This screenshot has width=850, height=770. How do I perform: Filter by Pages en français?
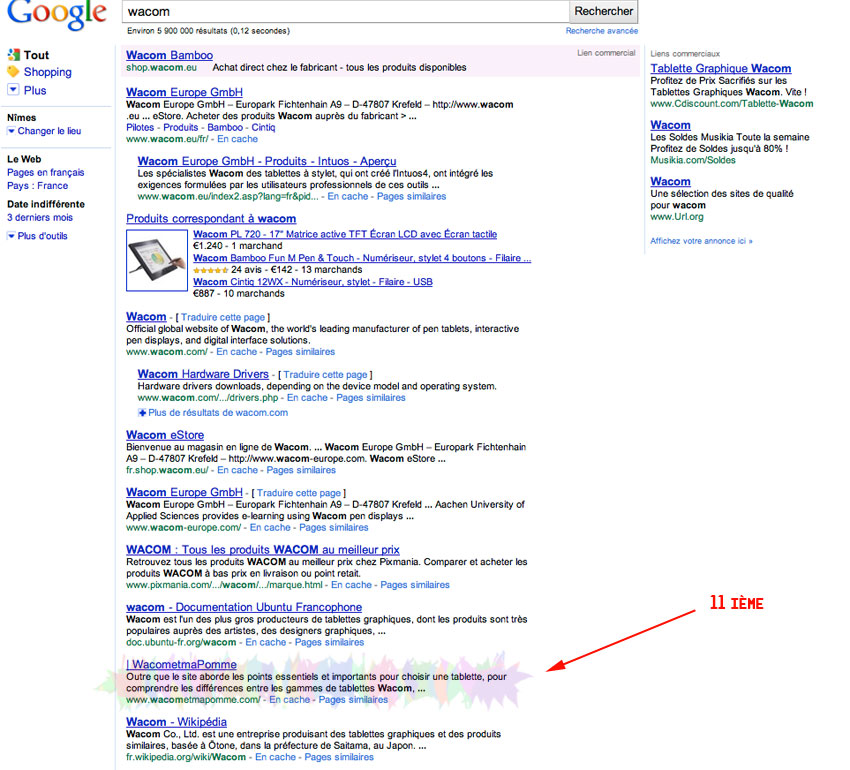click(46, 172)
